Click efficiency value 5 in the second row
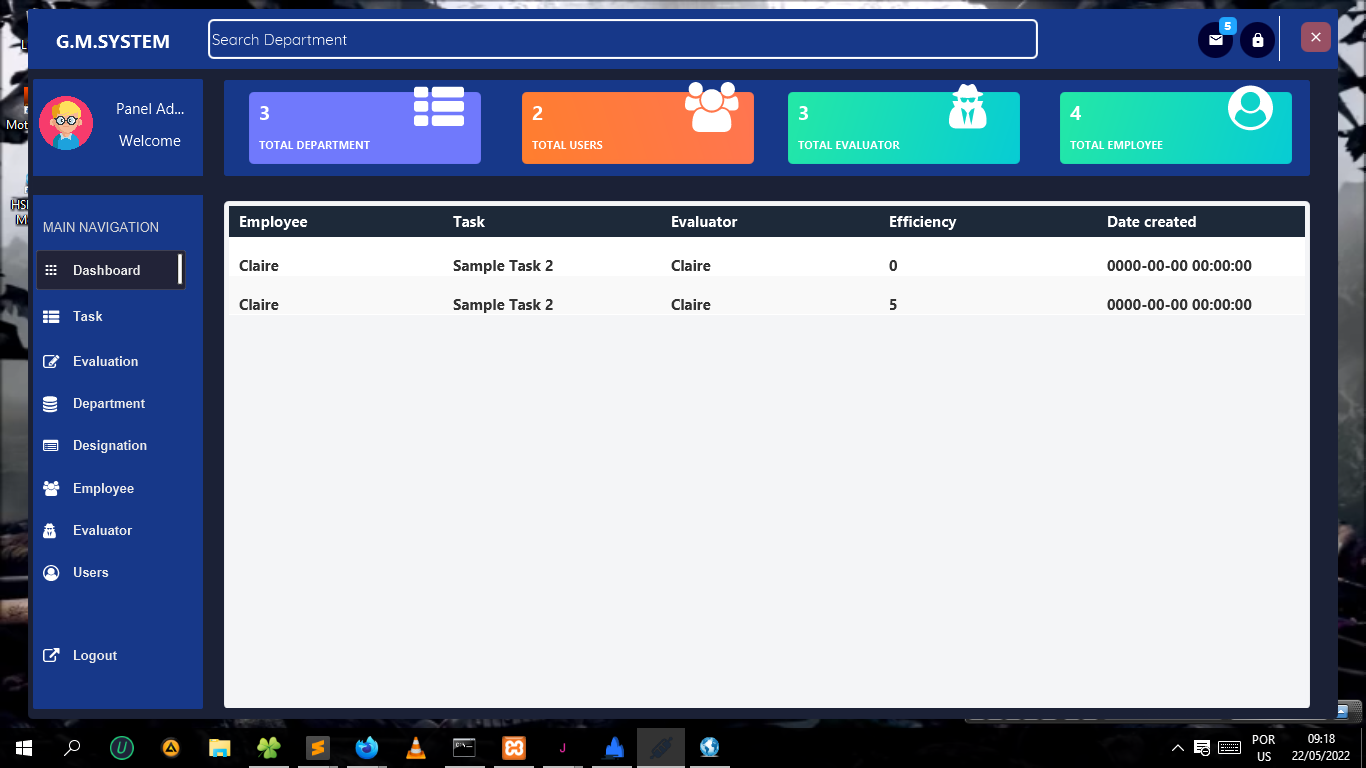 click(x=893, y=305)
